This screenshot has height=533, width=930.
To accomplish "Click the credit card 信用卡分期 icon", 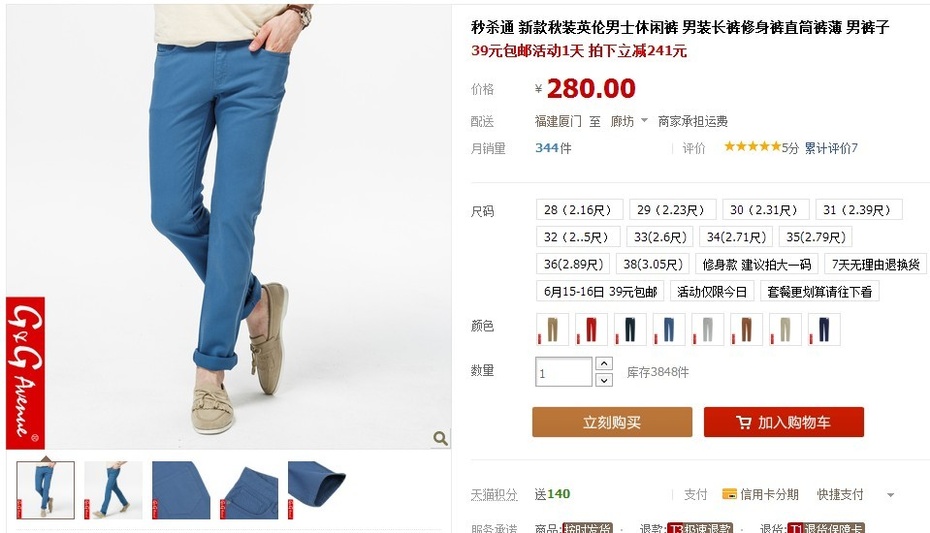I will [x=729, y=494].
